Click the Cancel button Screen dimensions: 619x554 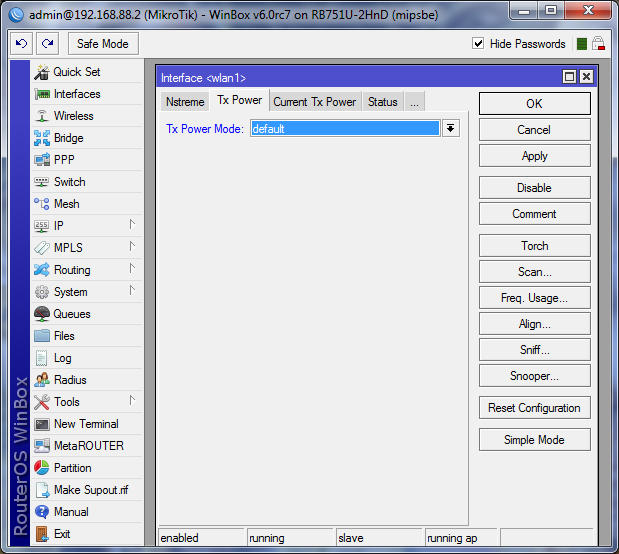click(535, 130)
